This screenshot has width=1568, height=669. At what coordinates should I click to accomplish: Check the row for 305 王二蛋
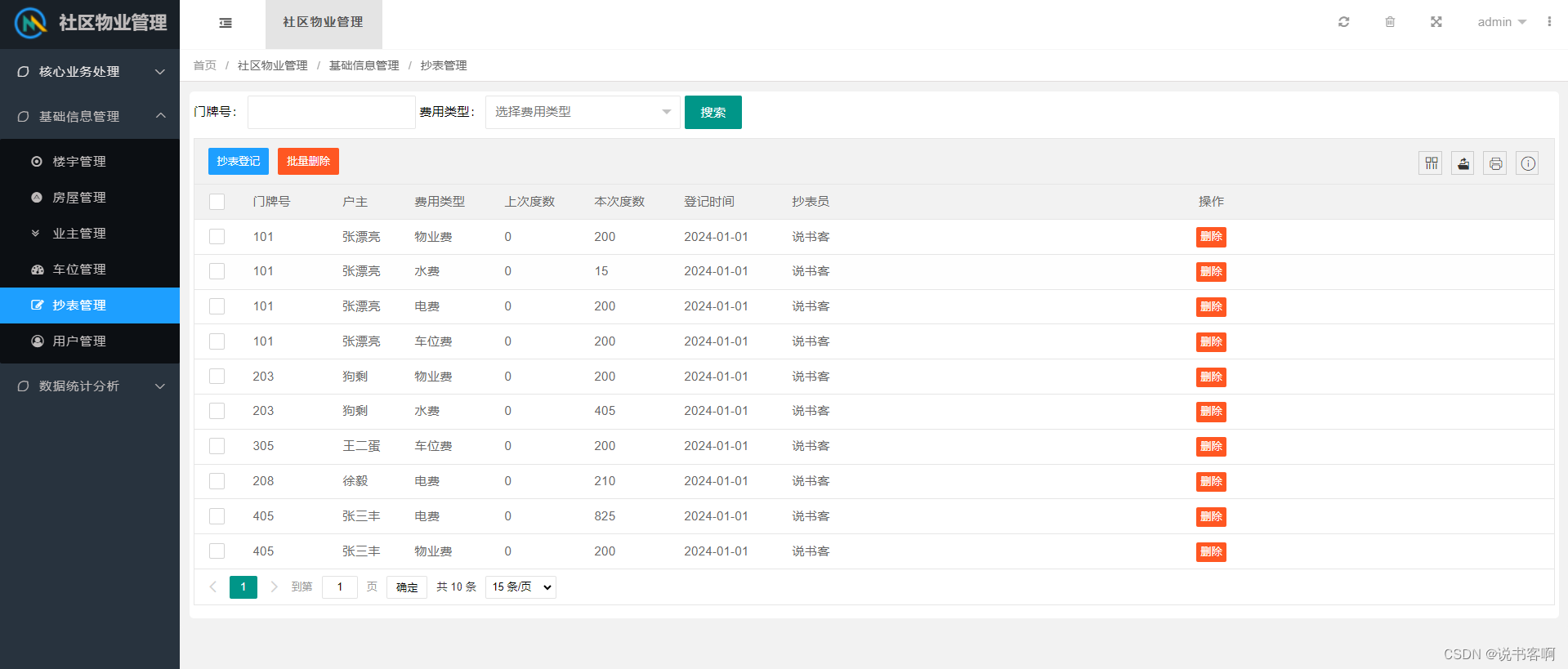click(x=217, y=446)
